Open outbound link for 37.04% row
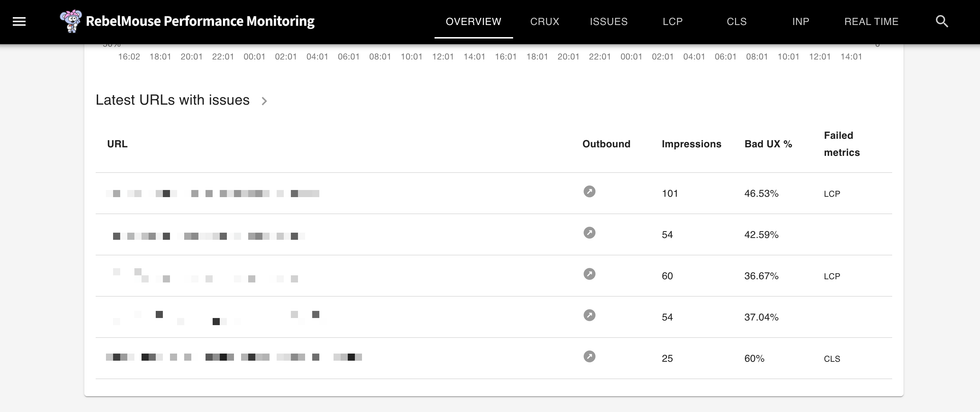This screenshot has height=412, width=980. [x=589, y=315]
